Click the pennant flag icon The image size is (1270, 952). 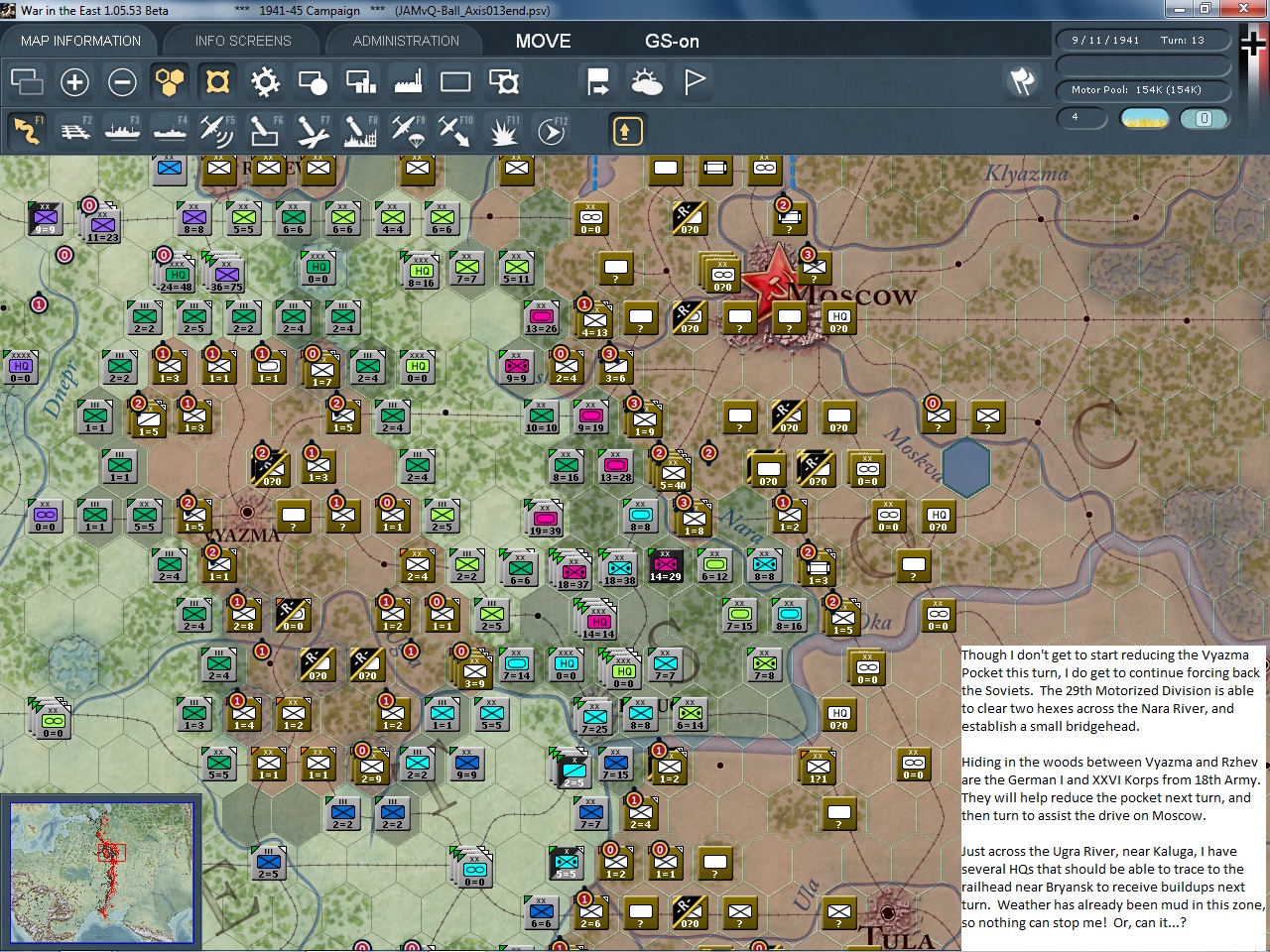click(695, 81)
